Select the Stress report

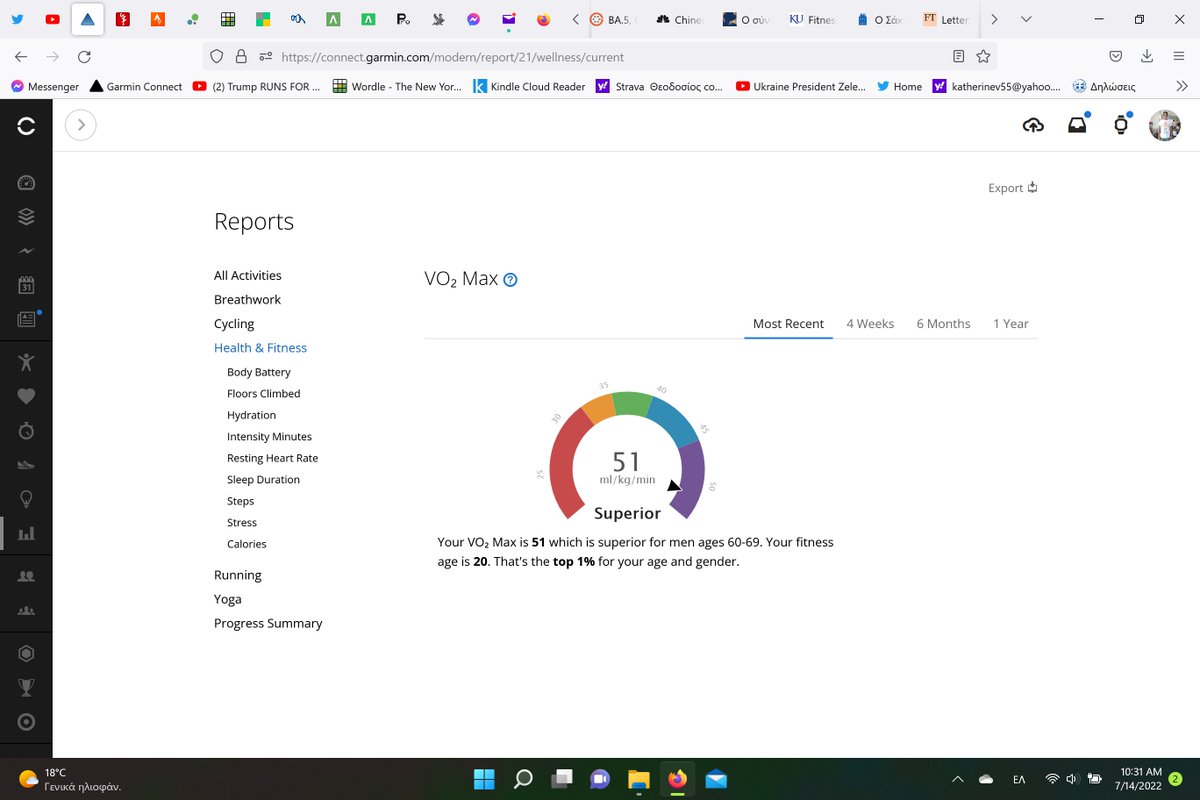coord(242,523)
